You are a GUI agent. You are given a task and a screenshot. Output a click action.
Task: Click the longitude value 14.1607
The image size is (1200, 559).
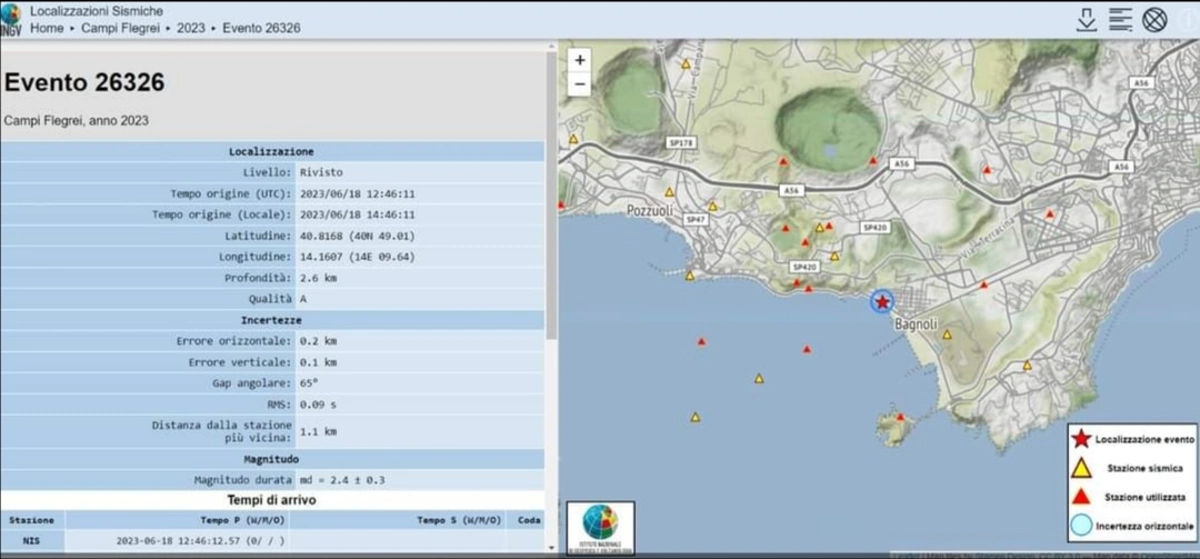pos(356,257)
